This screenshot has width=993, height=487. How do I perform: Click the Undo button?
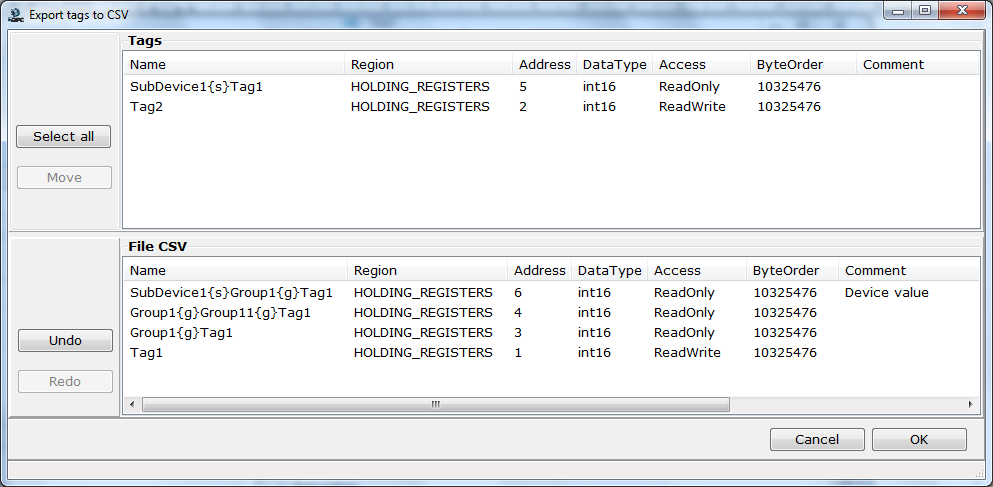click(x=65, y=341)
